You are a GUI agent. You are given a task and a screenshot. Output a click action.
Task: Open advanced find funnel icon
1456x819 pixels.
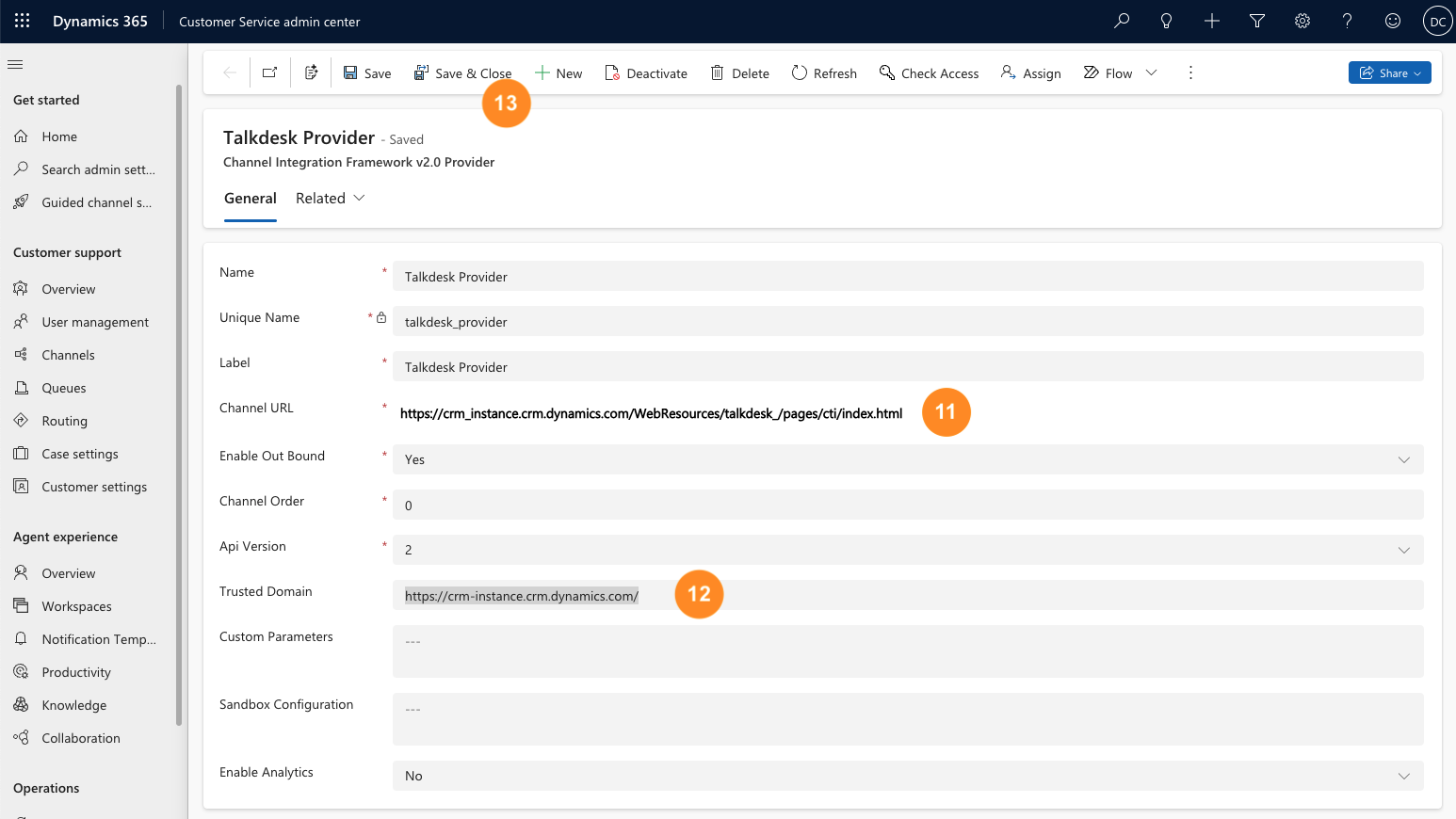point(1257,21)
